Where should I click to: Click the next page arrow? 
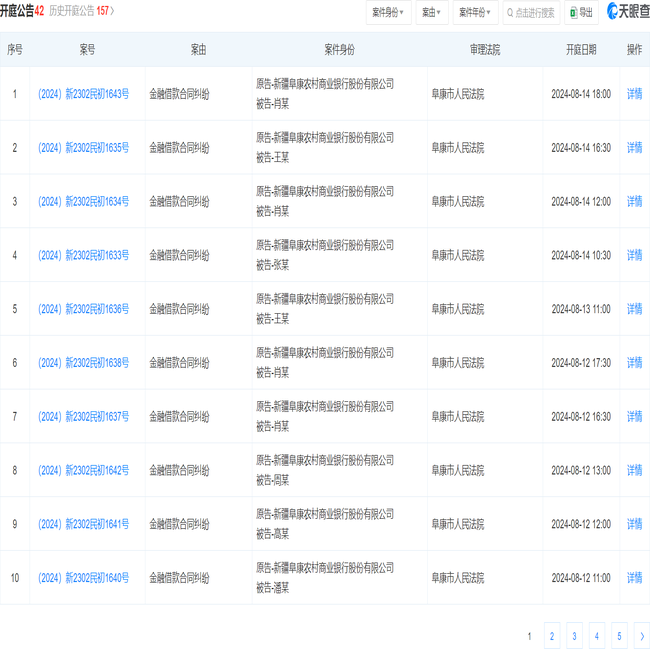coord(642,636)
